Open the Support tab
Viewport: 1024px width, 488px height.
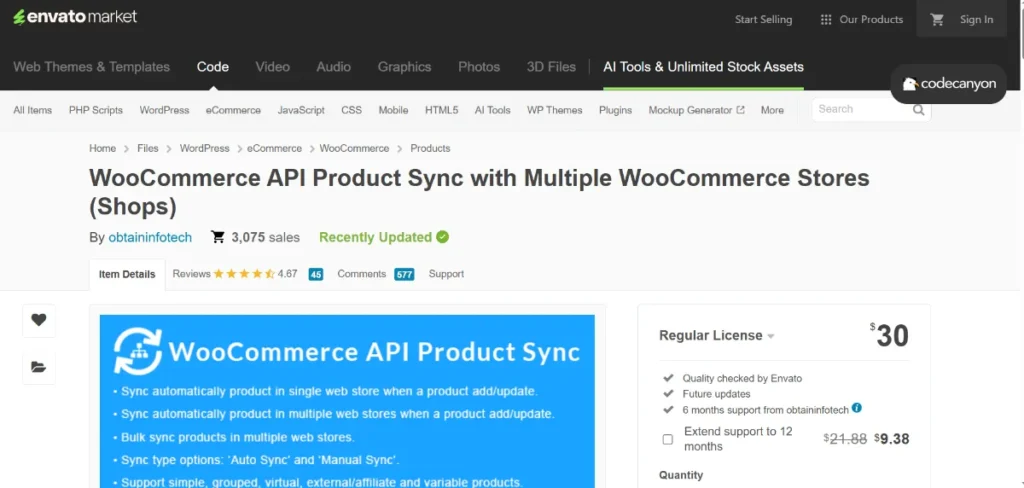[446, 274]
